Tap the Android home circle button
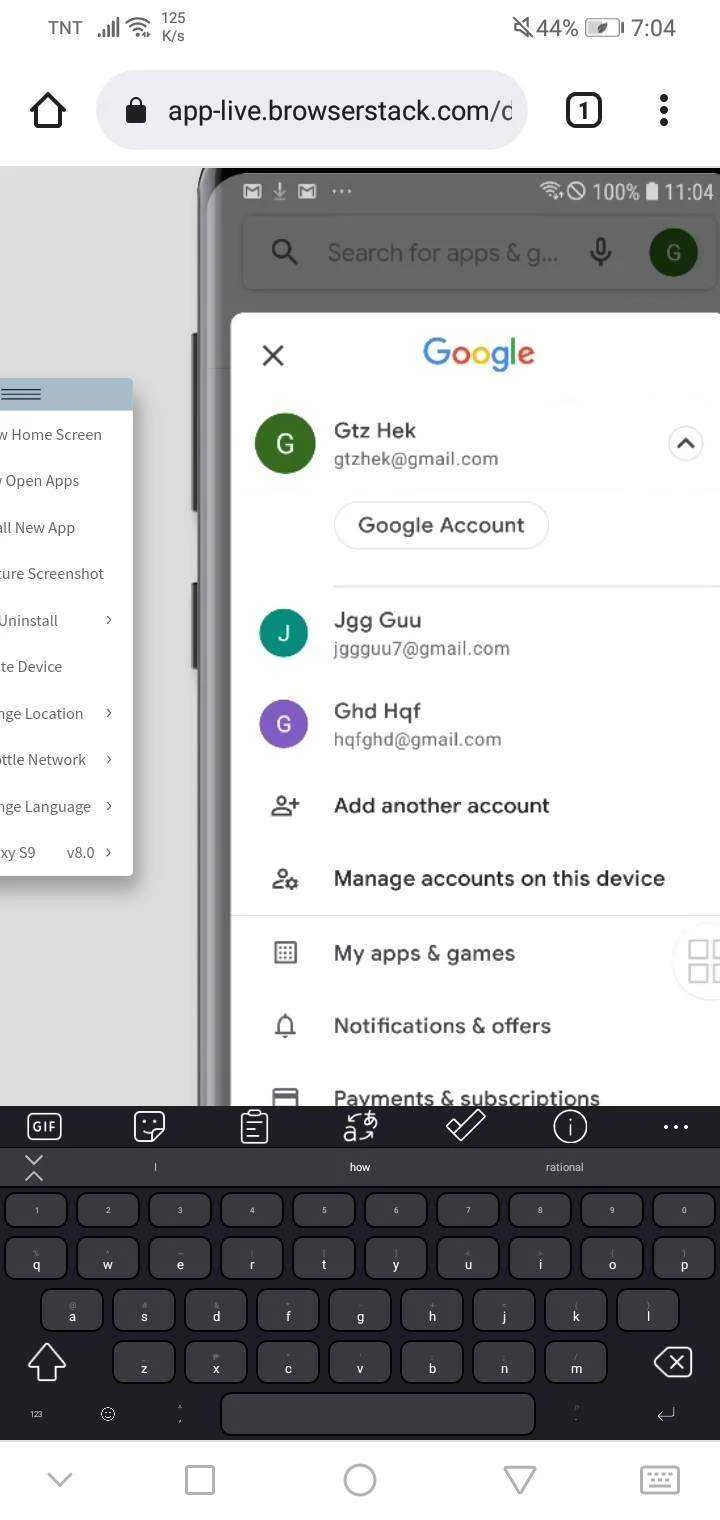 click(x=360, y=1480)
